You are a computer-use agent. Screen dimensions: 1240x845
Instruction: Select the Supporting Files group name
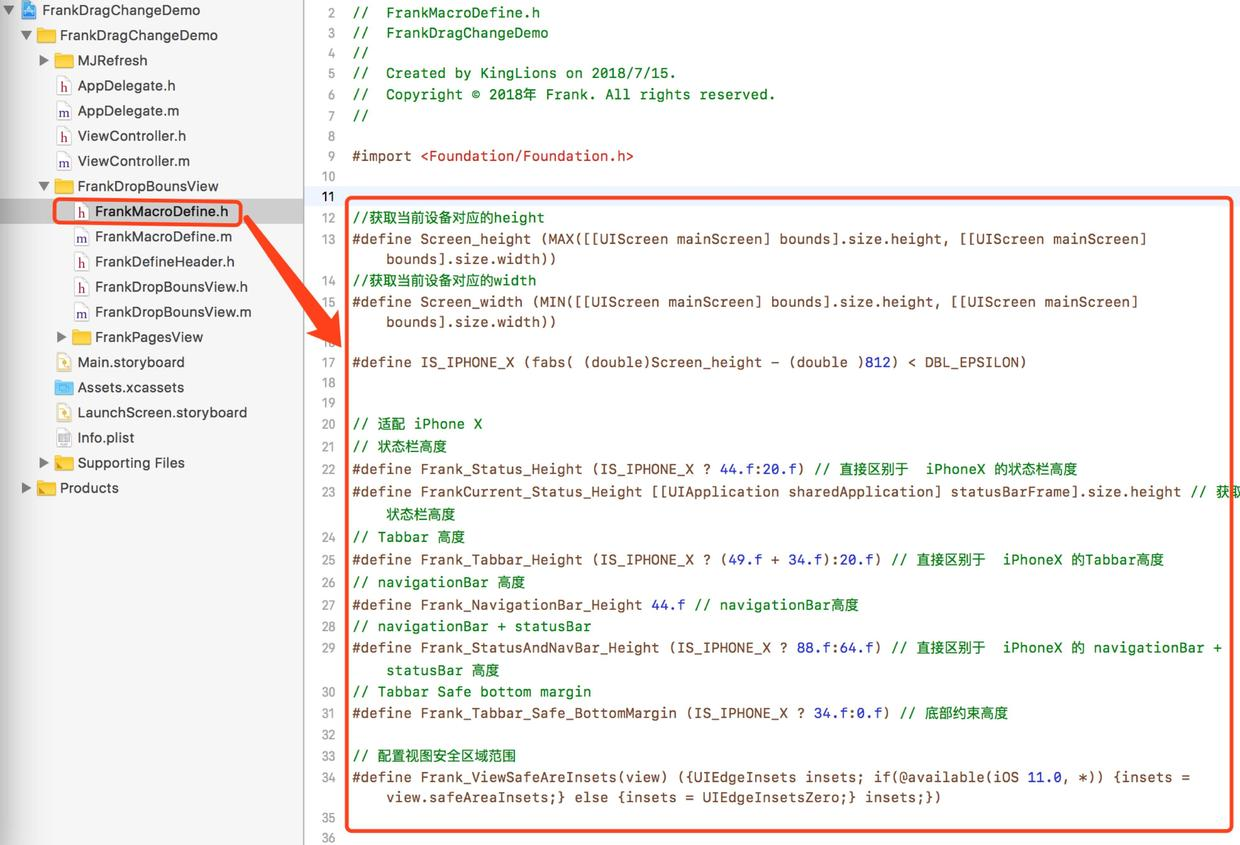pos(131,463)
